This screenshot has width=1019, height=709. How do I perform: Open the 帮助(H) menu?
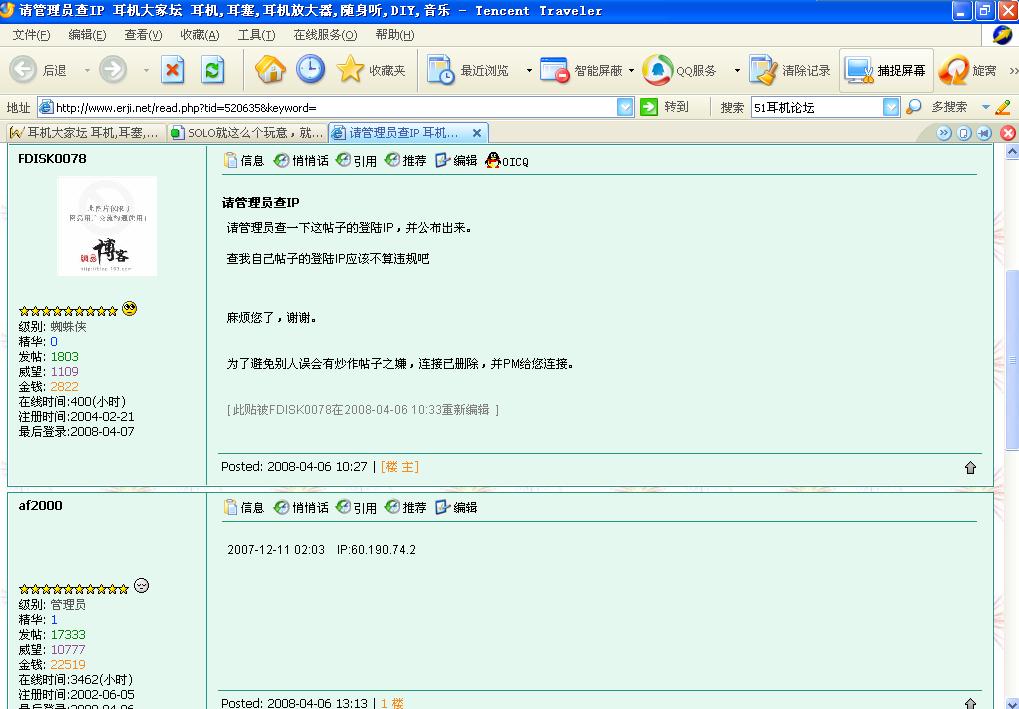394,35
